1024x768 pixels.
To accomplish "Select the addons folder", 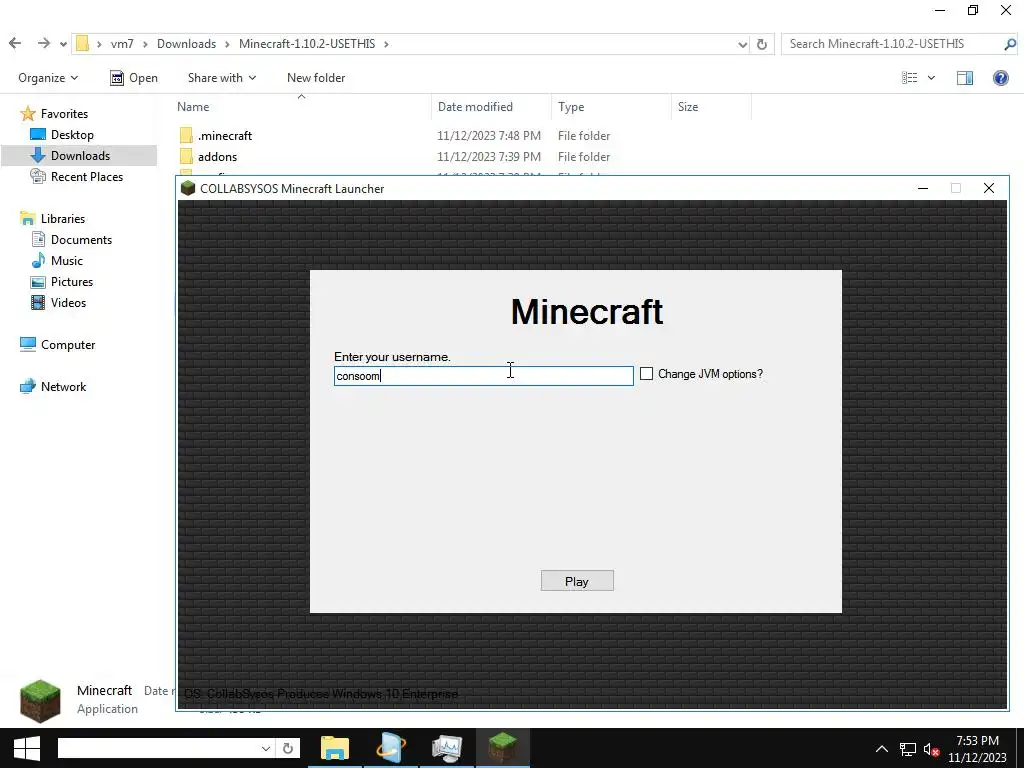I will (217, 157).
